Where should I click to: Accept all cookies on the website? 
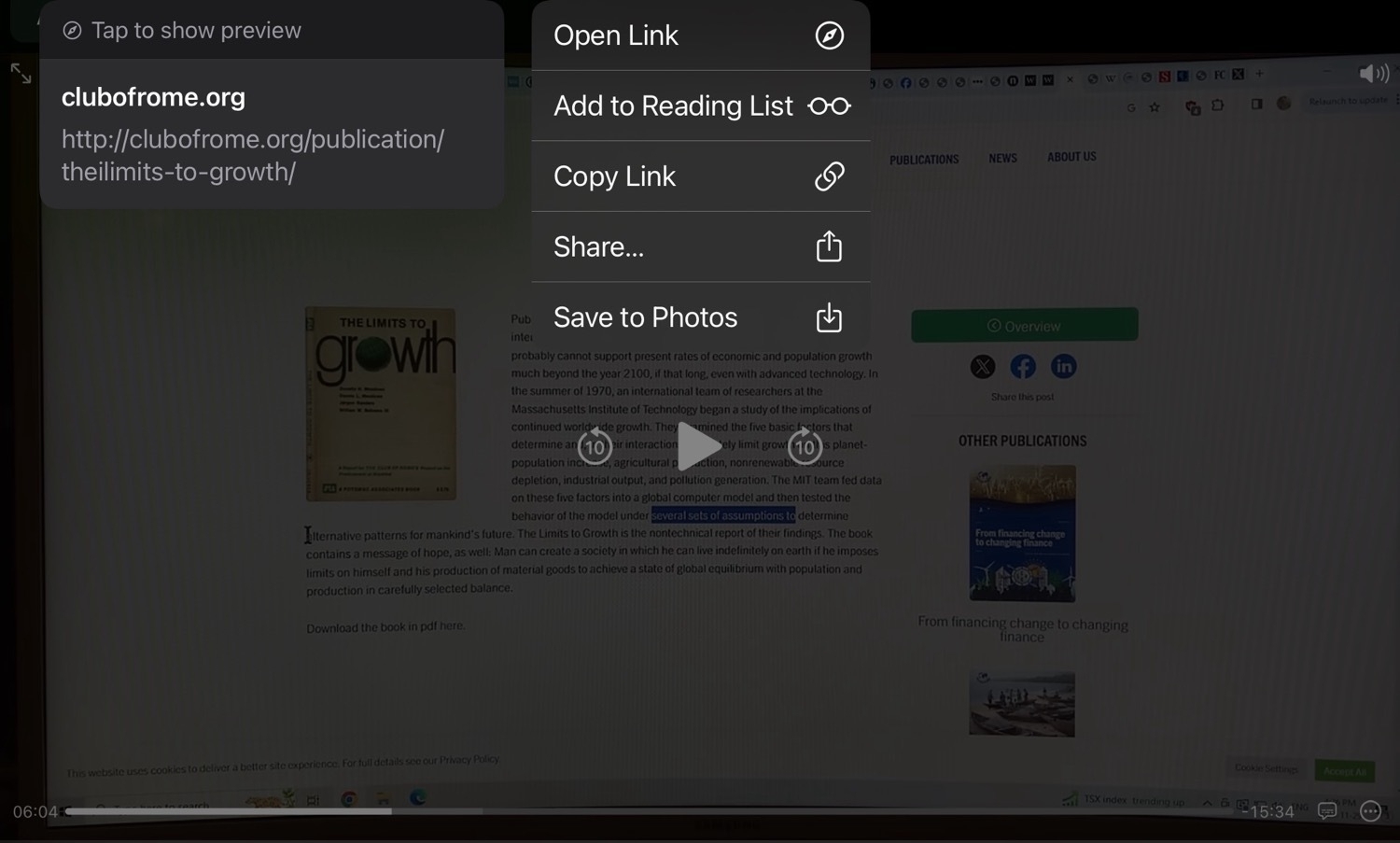[1345, 771]
